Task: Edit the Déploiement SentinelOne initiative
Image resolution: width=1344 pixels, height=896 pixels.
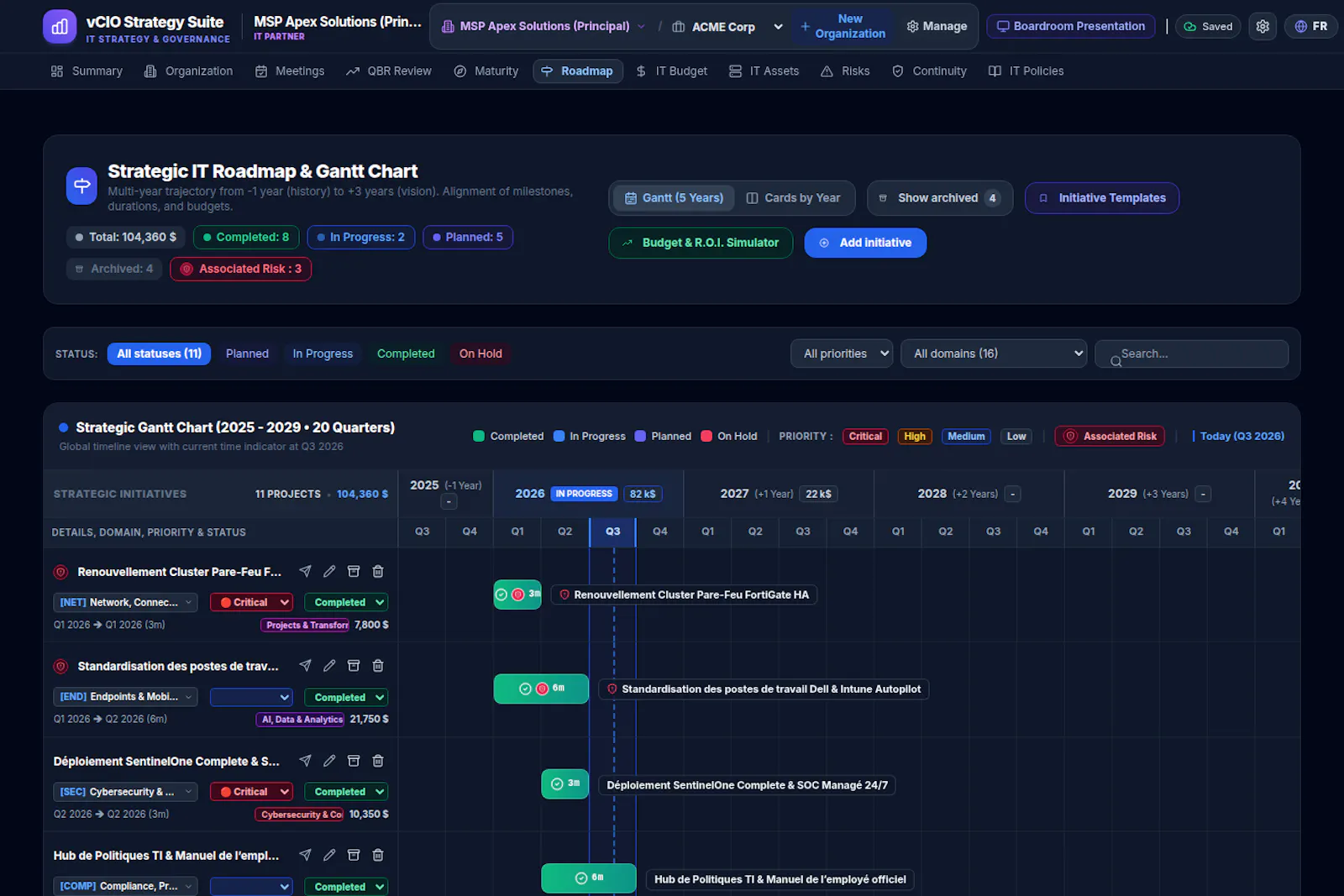Action: (x=329, y=761)
